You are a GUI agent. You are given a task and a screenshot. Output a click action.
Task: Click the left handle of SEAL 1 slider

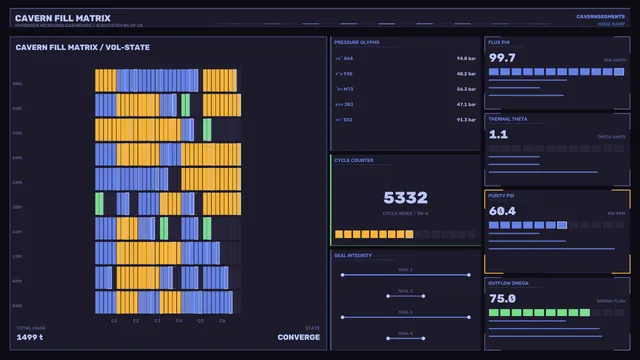click(342, 275)
